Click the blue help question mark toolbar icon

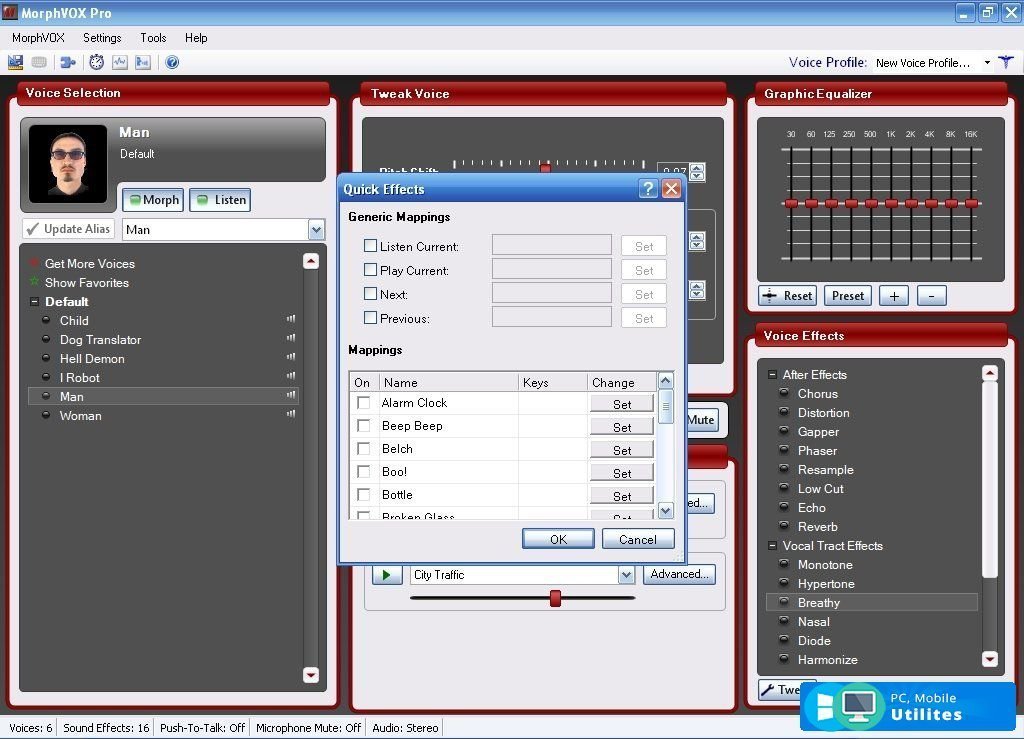point(172,62)
